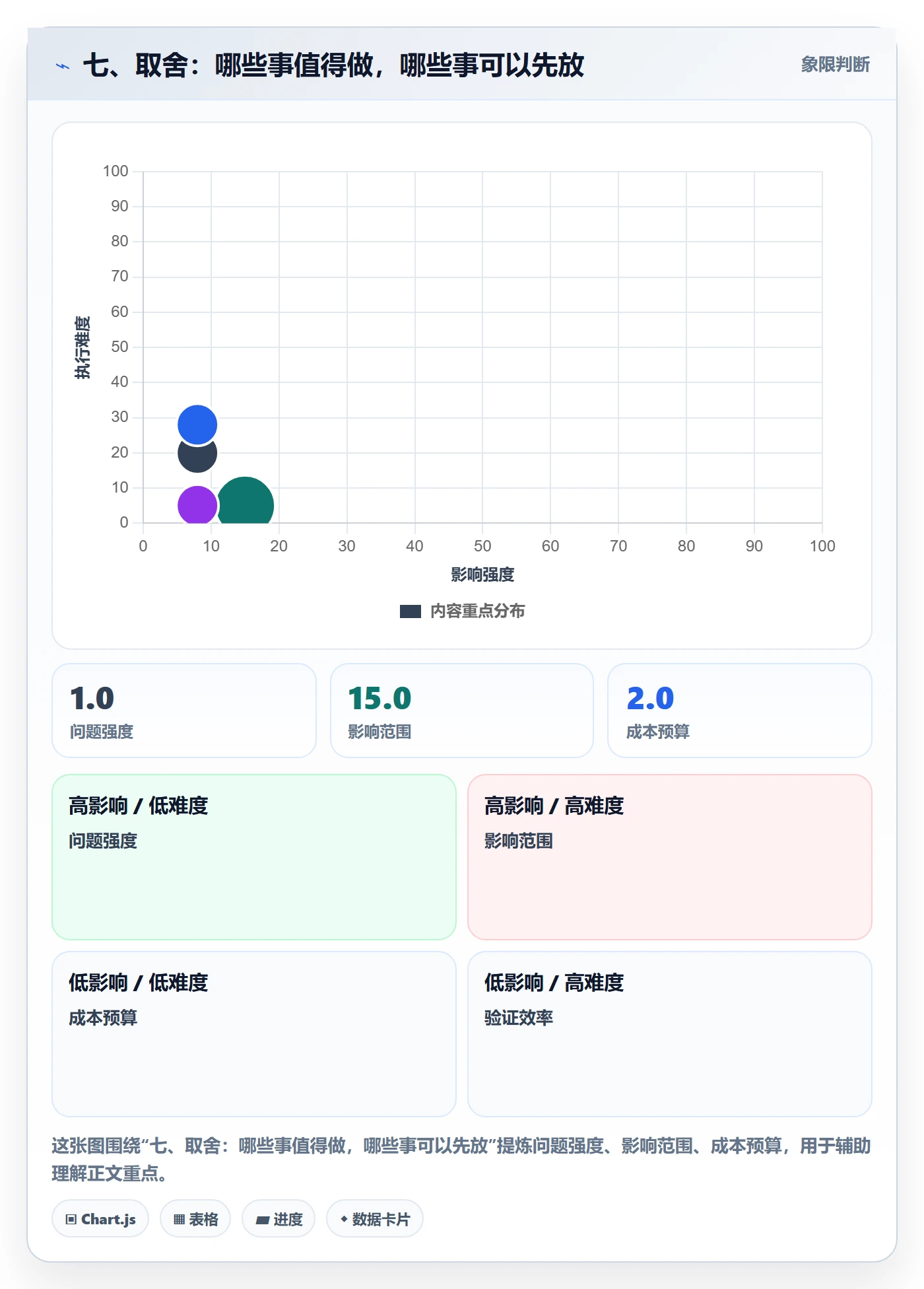The width and height of the screenshot is (924, 1289).
Task: Open the 影响范围 15.0 data card
Action: pyautogui.click(x=462, y=711)
